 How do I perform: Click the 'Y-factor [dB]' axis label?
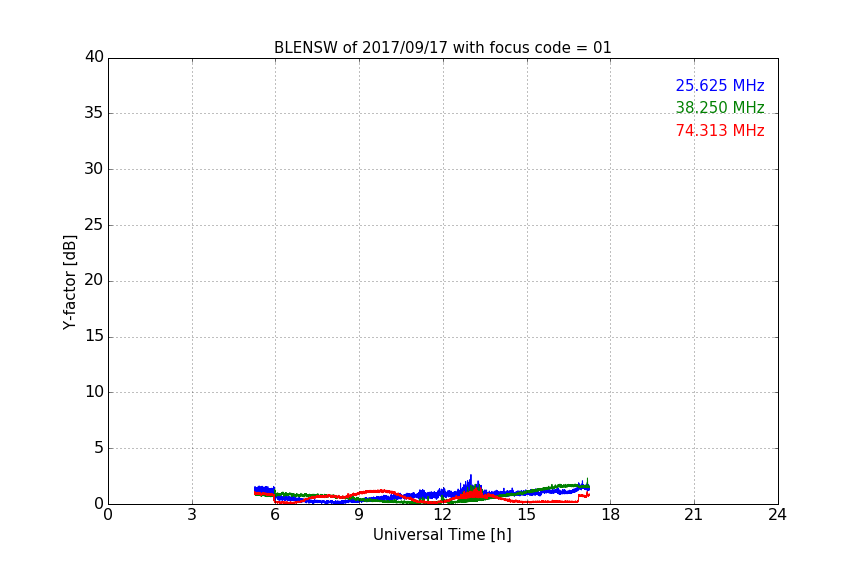[x=69, y=282]
